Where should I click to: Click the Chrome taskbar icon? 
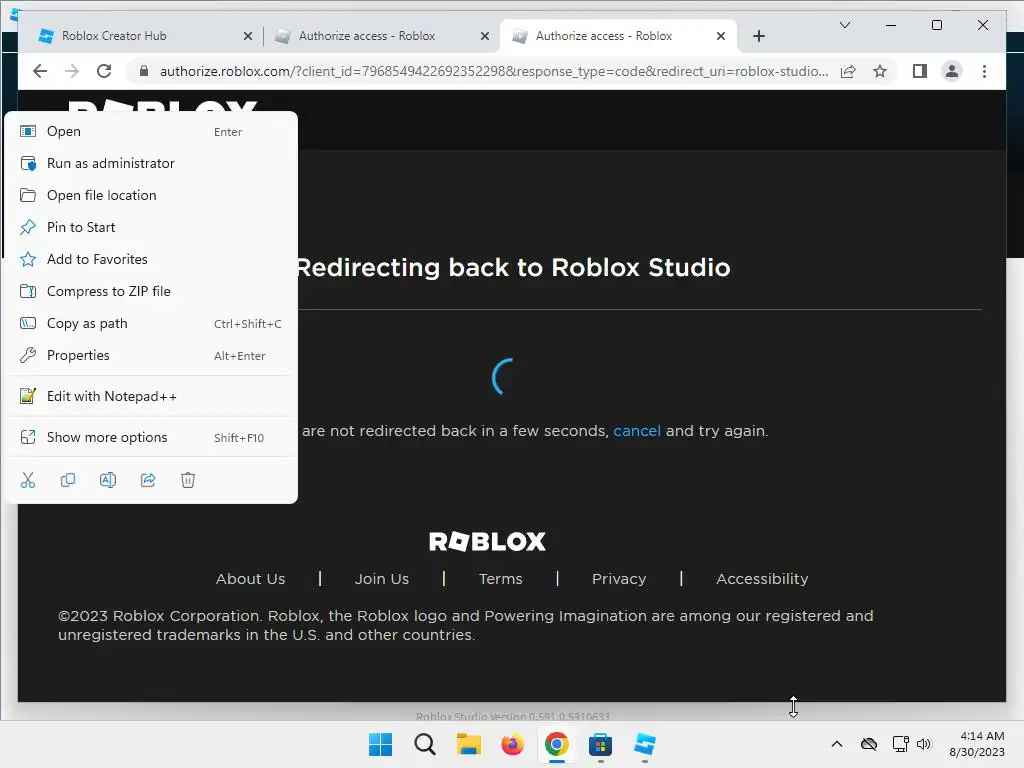coord(556,744)
